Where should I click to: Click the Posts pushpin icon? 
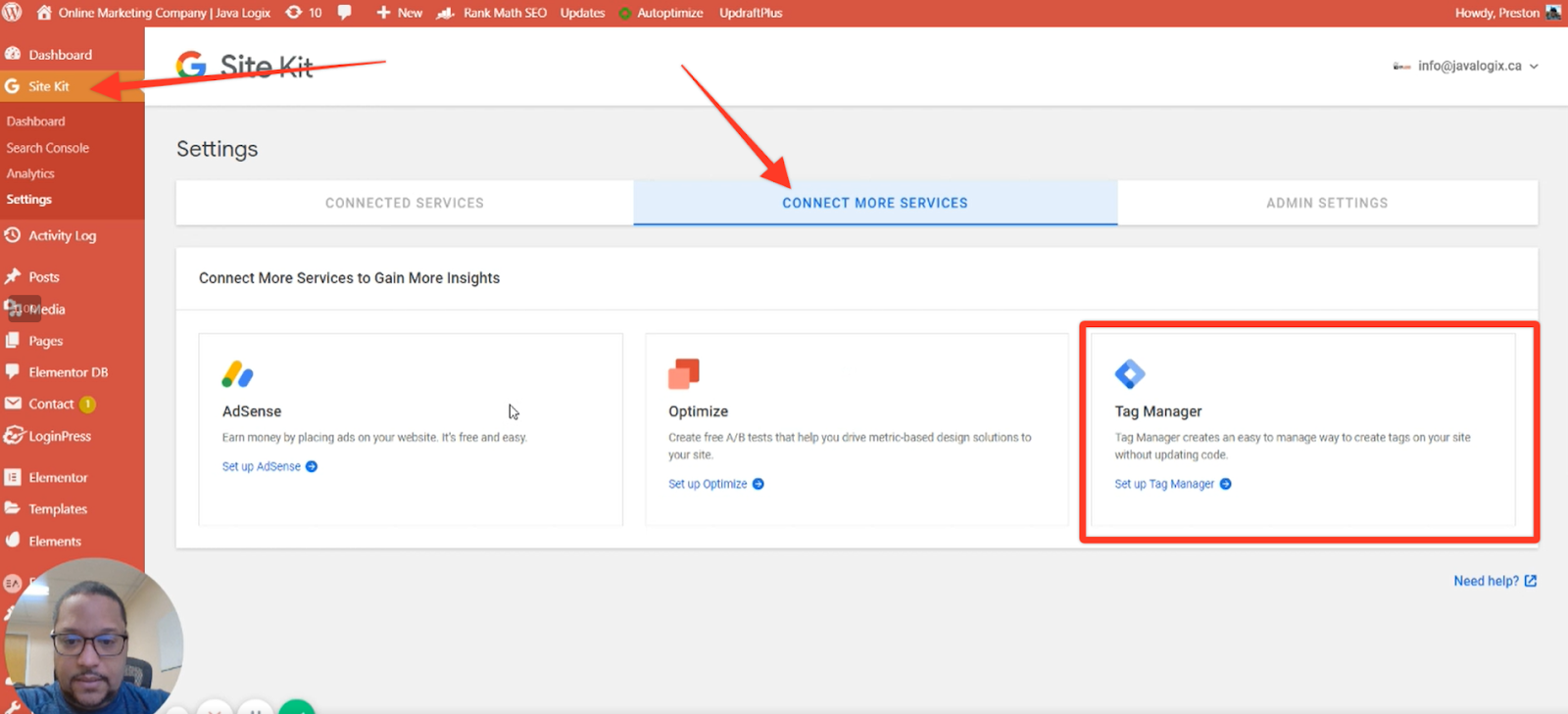(13, 276)
